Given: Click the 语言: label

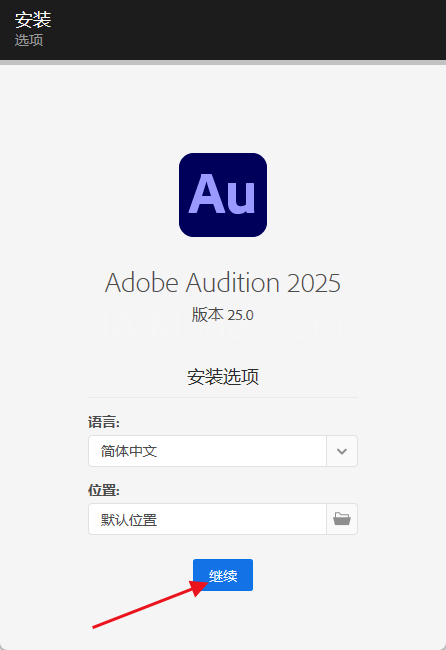Looking at the screenshot, I should (x=104, y=422).
